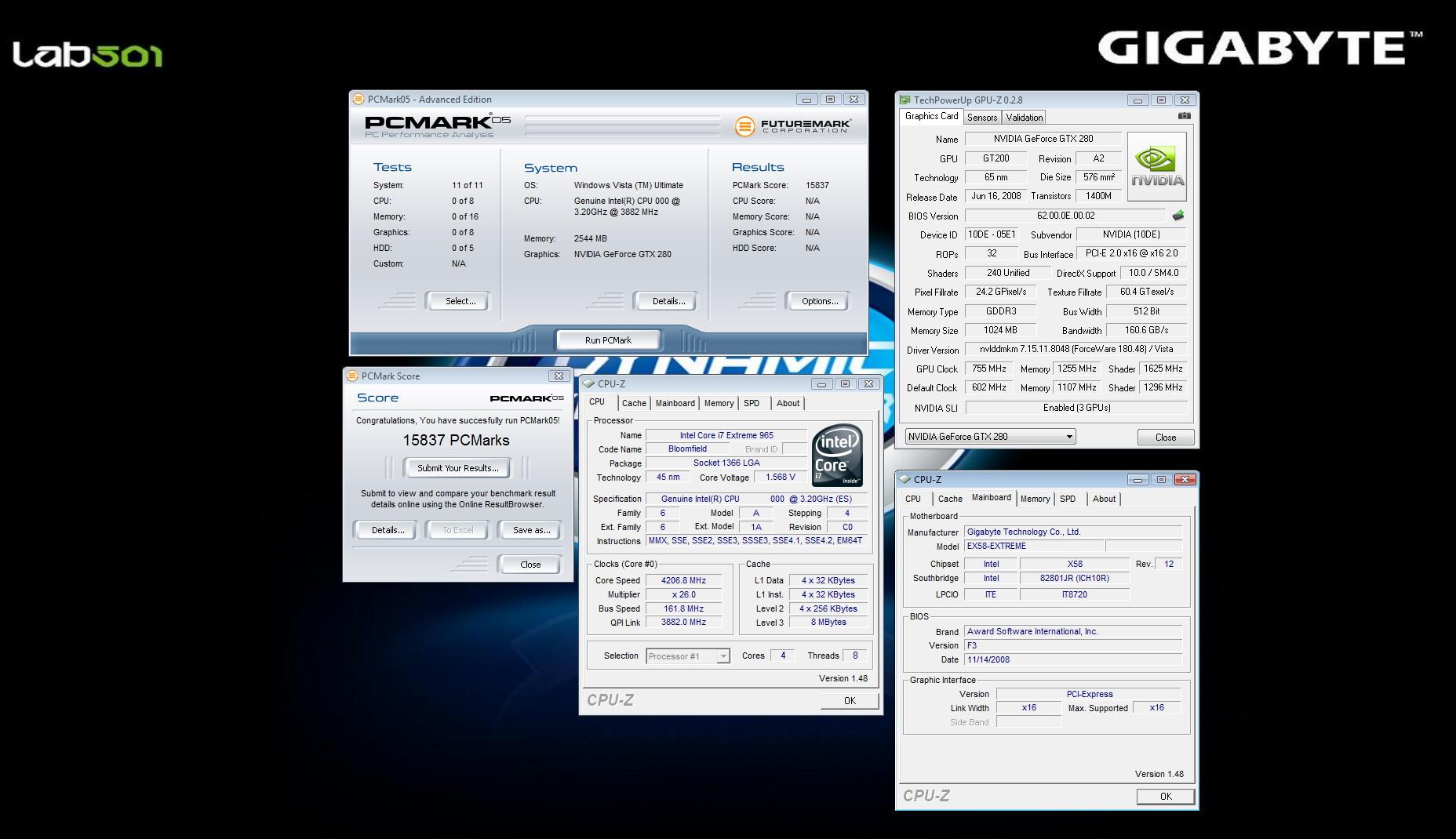Click the 15837 PCMarks score text
1456x839 pixels.
pos(456,441)
